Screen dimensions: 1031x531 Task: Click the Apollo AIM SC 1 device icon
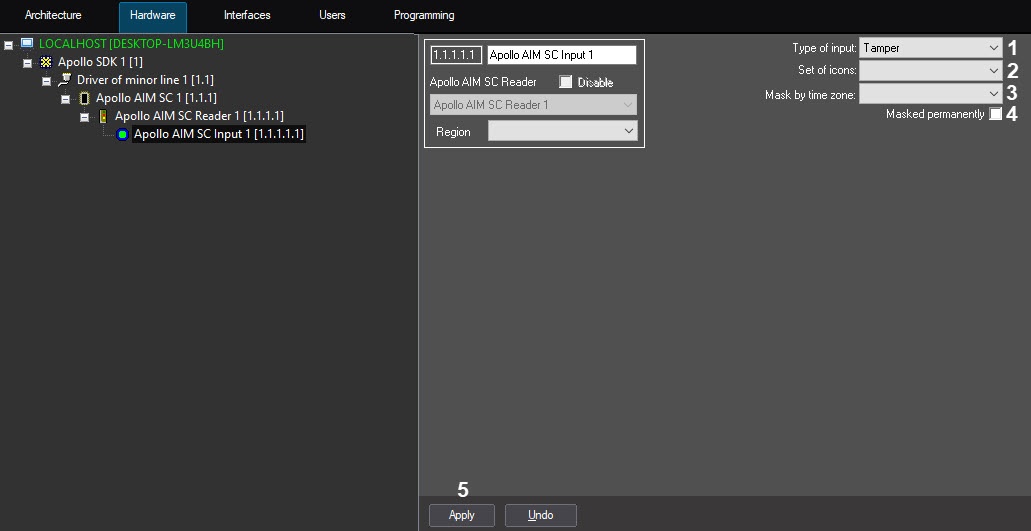click(x=84, y=99)
